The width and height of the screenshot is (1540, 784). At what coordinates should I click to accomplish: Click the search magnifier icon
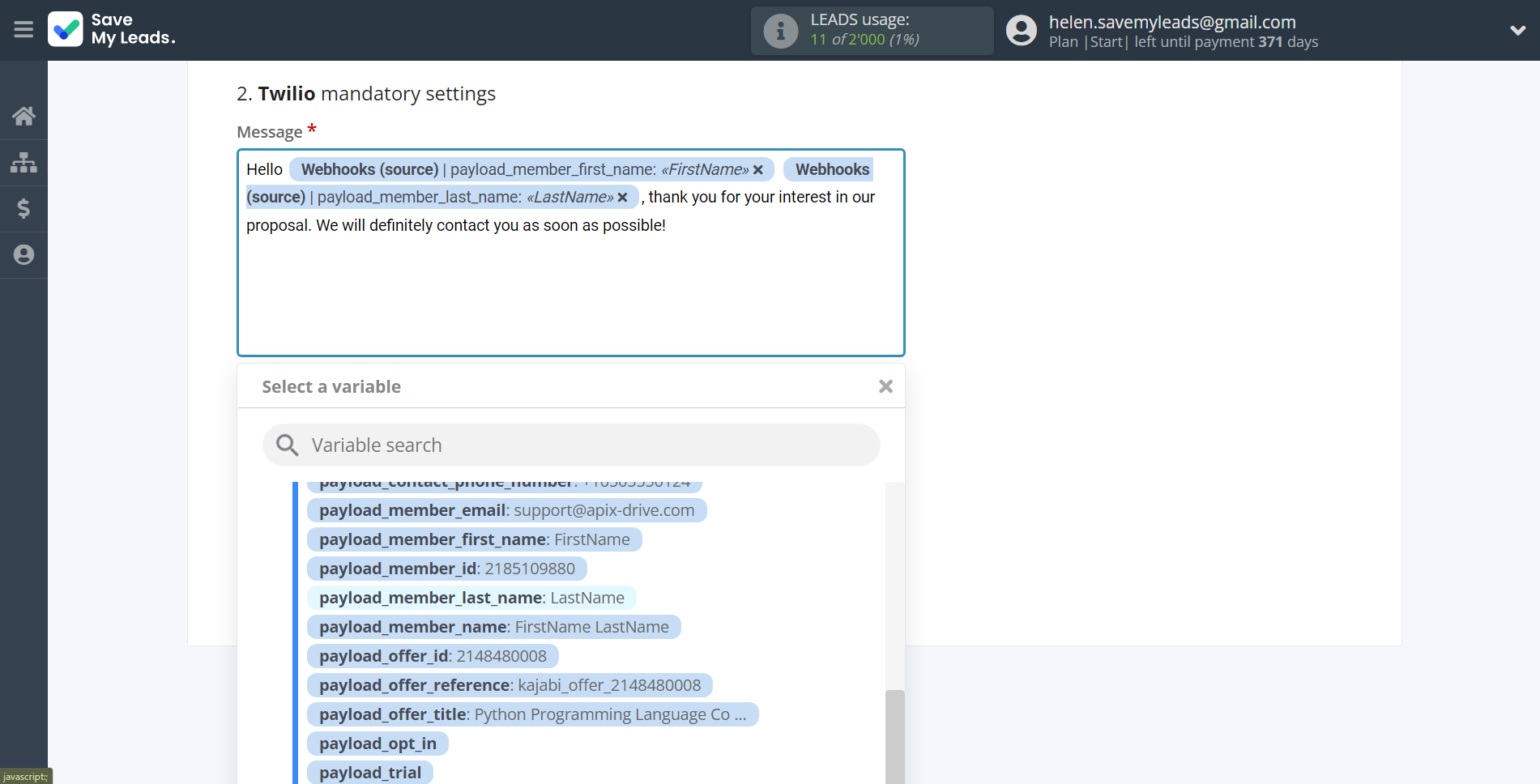pos(287,445)
